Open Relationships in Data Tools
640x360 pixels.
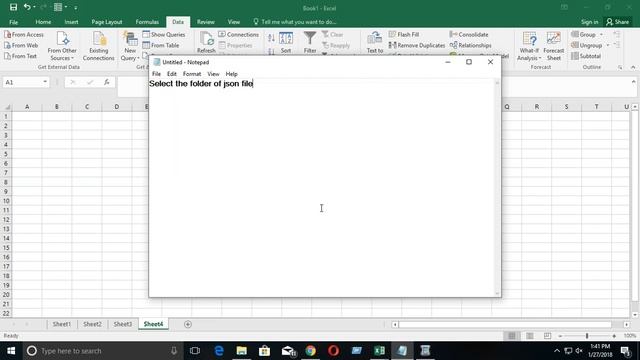coord(471,45)
